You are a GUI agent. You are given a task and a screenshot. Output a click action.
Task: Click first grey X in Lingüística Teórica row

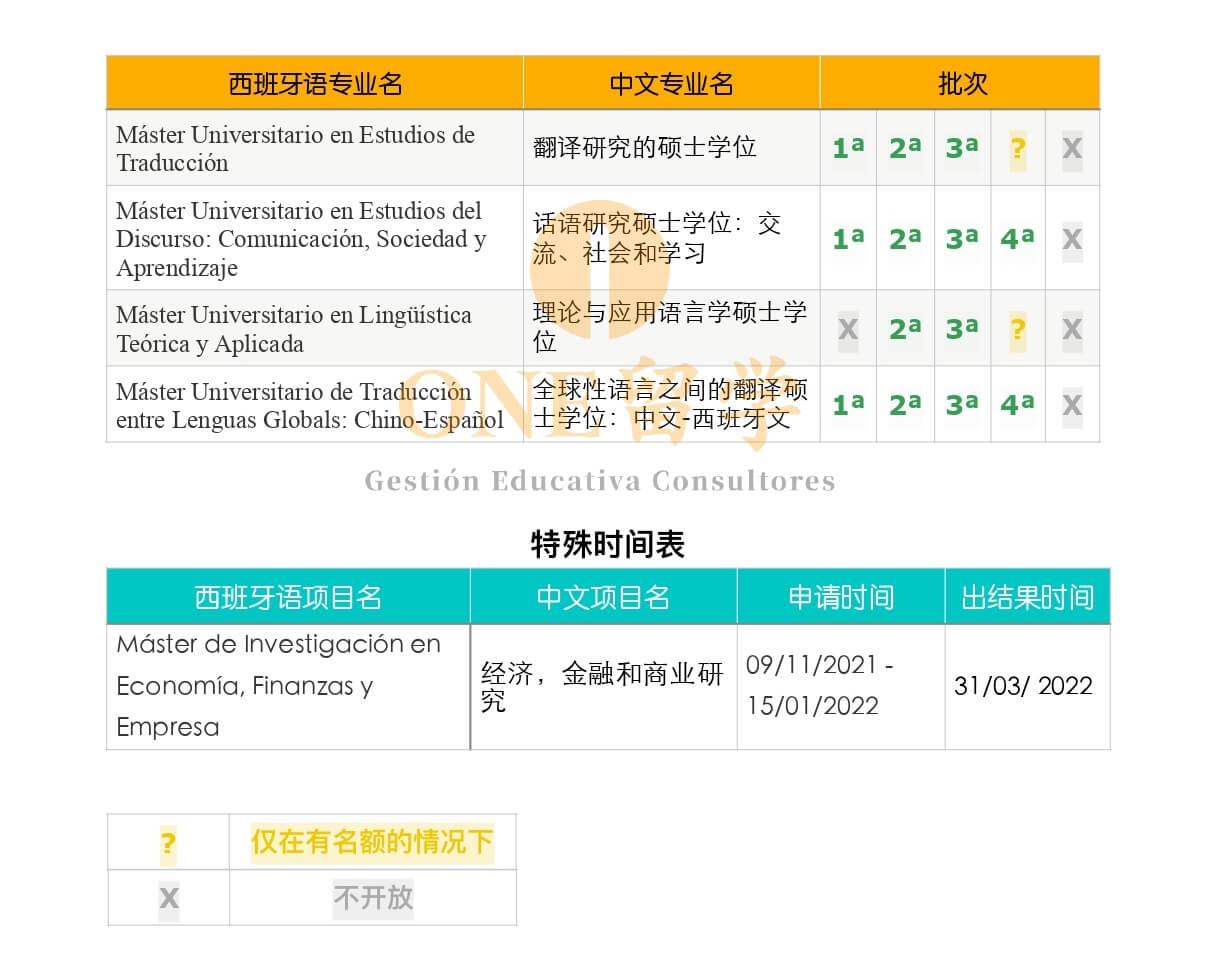[x=848, y=329]
